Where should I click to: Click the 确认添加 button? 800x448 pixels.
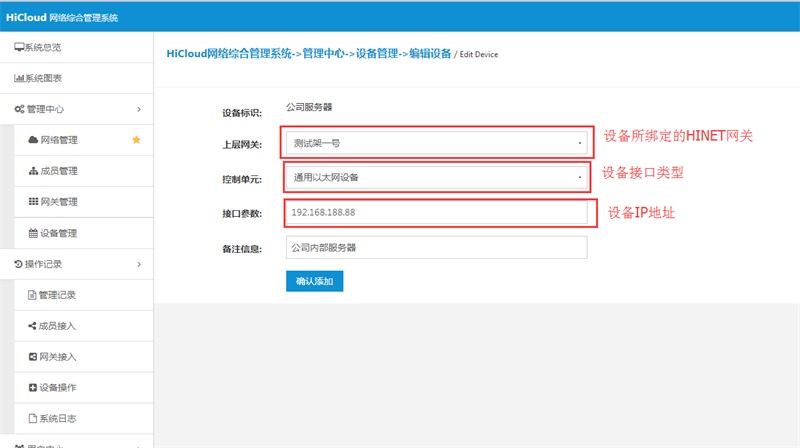(x=314, y=282)
